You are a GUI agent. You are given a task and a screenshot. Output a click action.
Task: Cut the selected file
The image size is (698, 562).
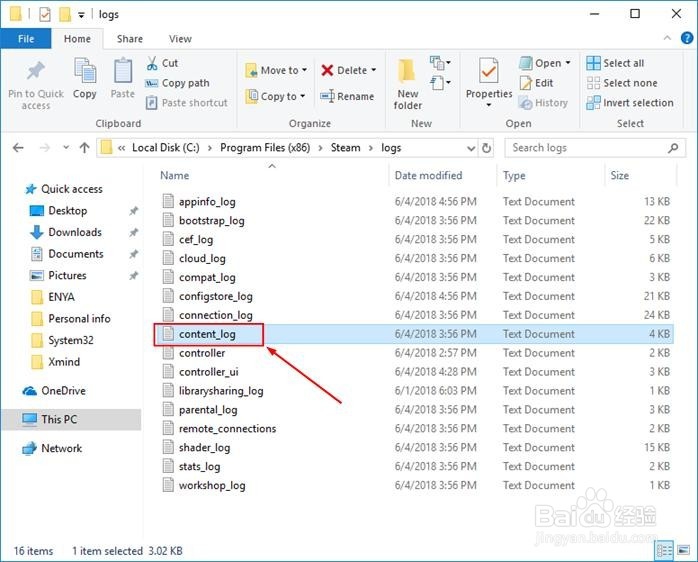click(162, 63)
